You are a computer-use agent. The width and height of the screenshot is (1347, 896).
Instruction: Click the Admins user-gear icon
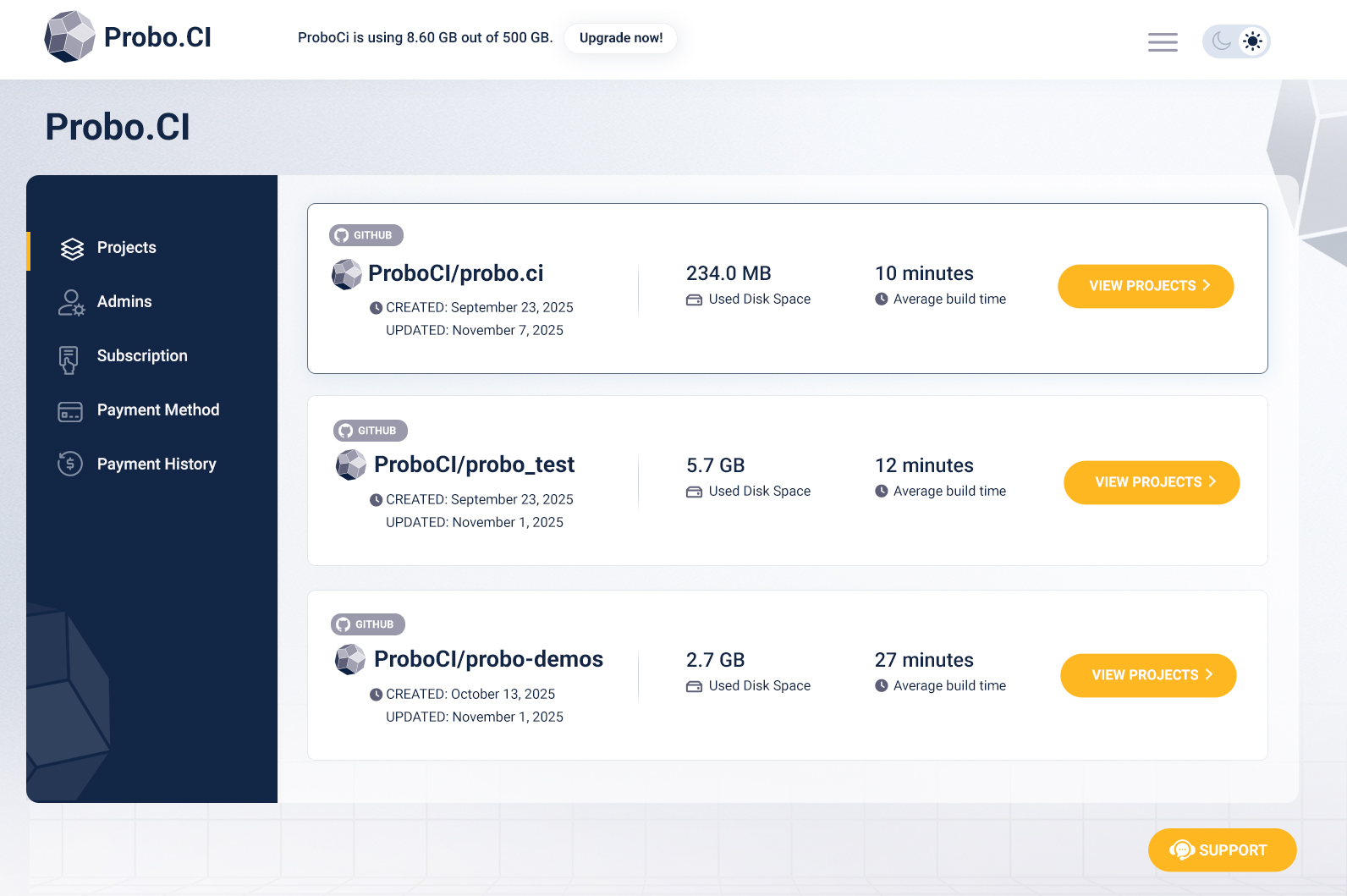coord(71,302)
